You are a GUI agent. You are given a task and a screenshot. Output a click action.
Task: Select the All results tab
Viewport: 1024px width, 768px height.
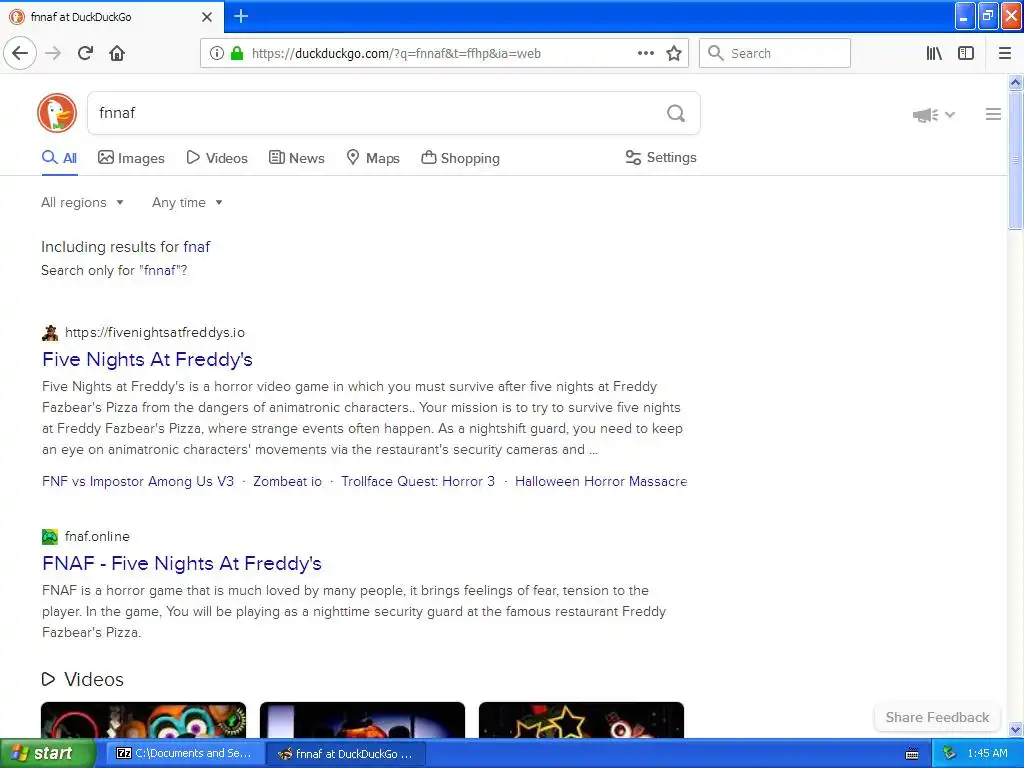click(x=59, y=158)
